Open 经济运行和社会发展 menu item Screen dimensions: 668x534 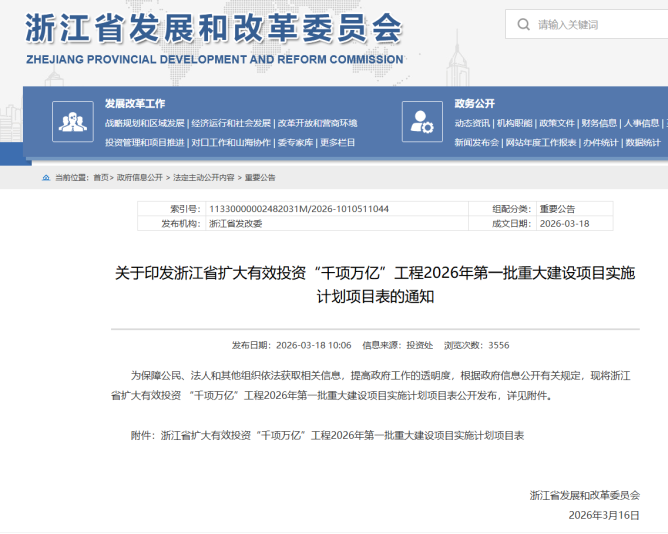[231, 124]
